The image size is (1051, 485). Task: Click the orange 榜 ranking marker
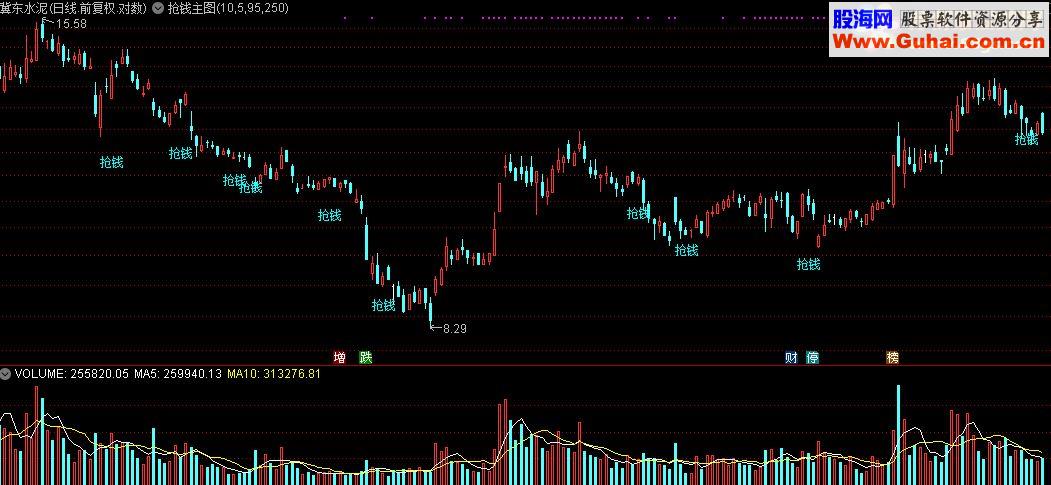coord(892,358)
